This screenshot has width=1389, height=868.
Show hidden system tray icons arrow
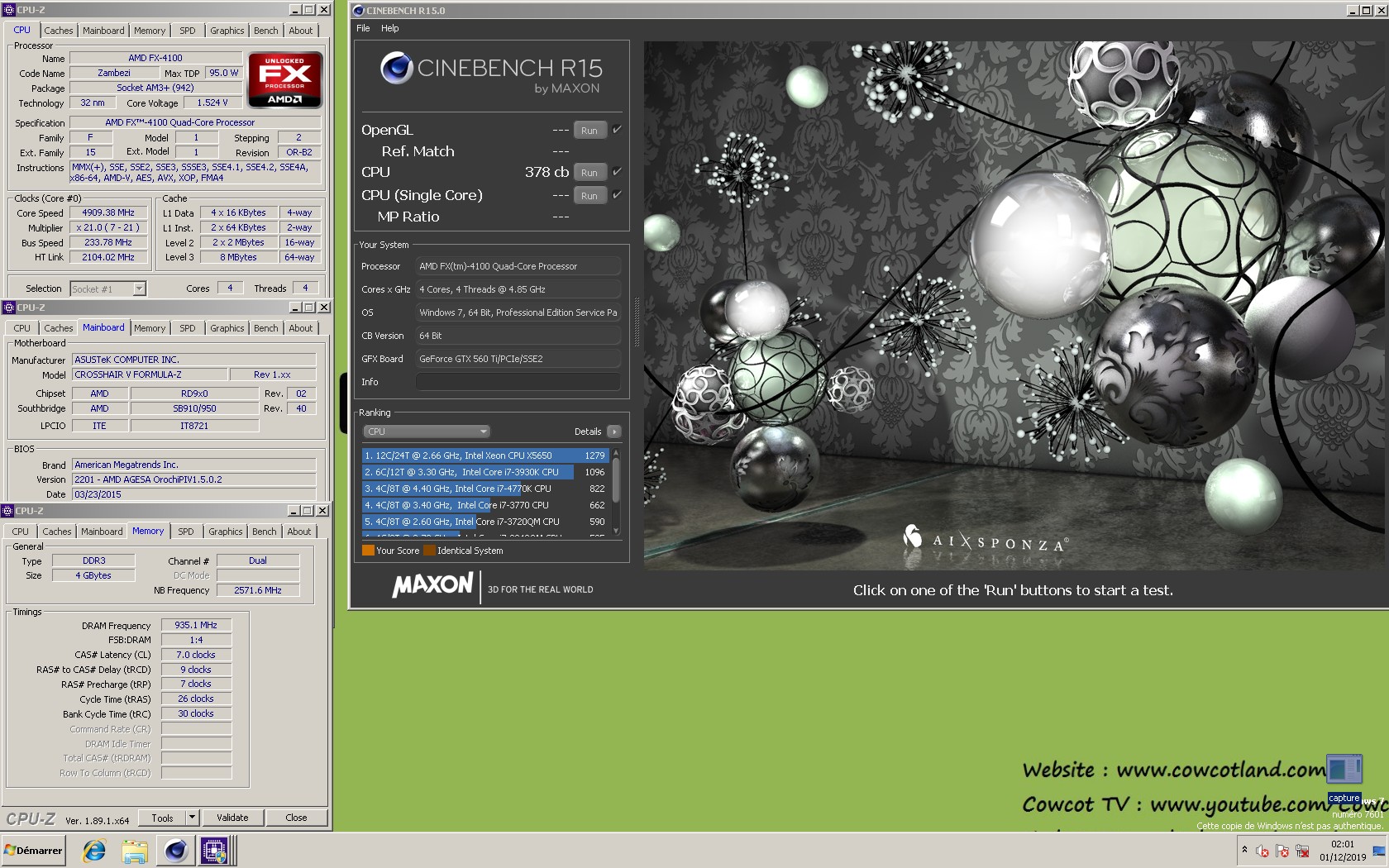tap(1244, 850)
